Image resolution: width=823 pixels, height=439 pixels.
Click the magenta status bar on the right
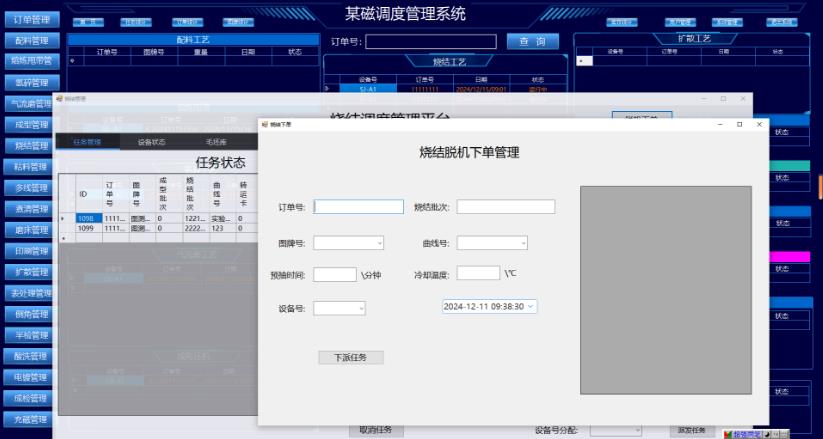[x=791, y=257]
